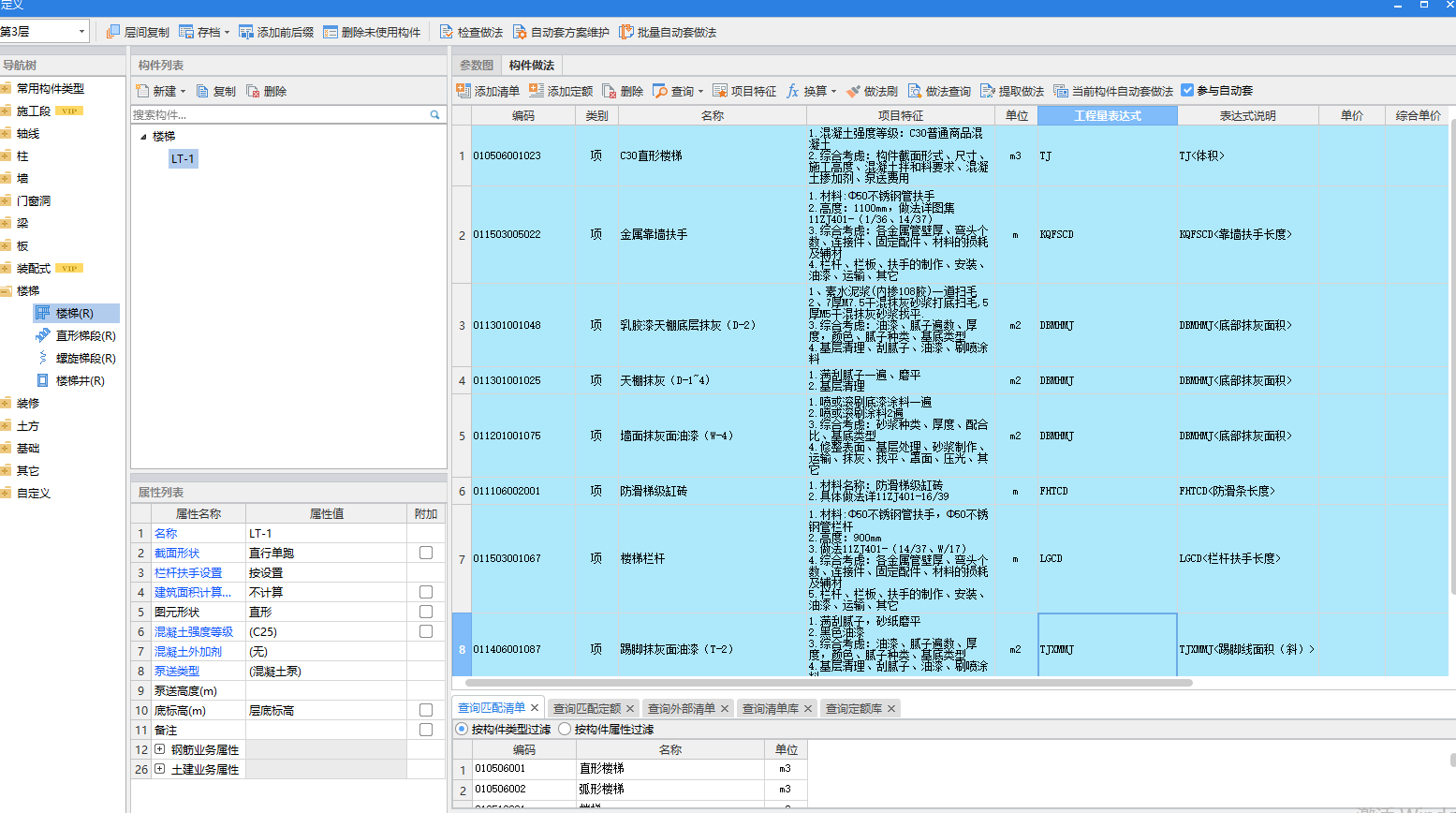
Task: Open 栏杆扶手设置 property link
Action: coord(188,572)
